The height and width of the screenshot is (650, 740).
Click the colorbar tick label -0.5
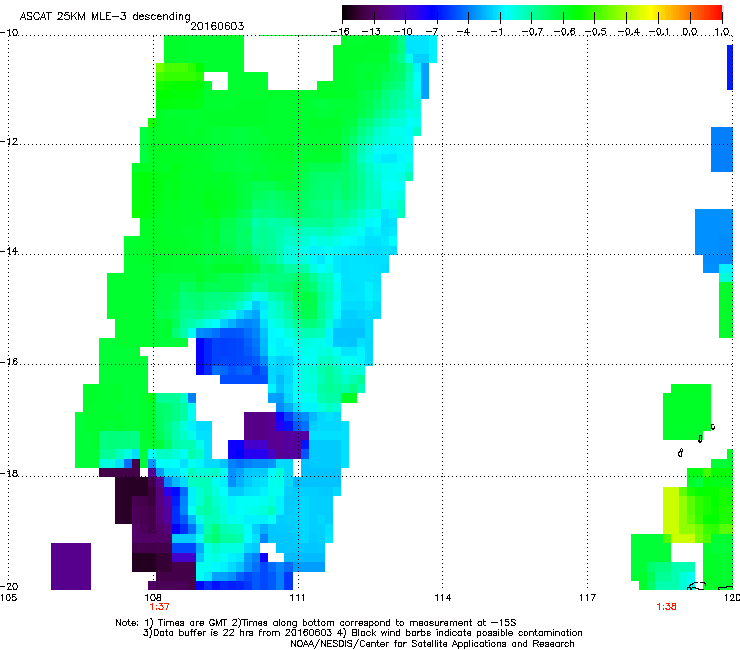tap(596, 32)
